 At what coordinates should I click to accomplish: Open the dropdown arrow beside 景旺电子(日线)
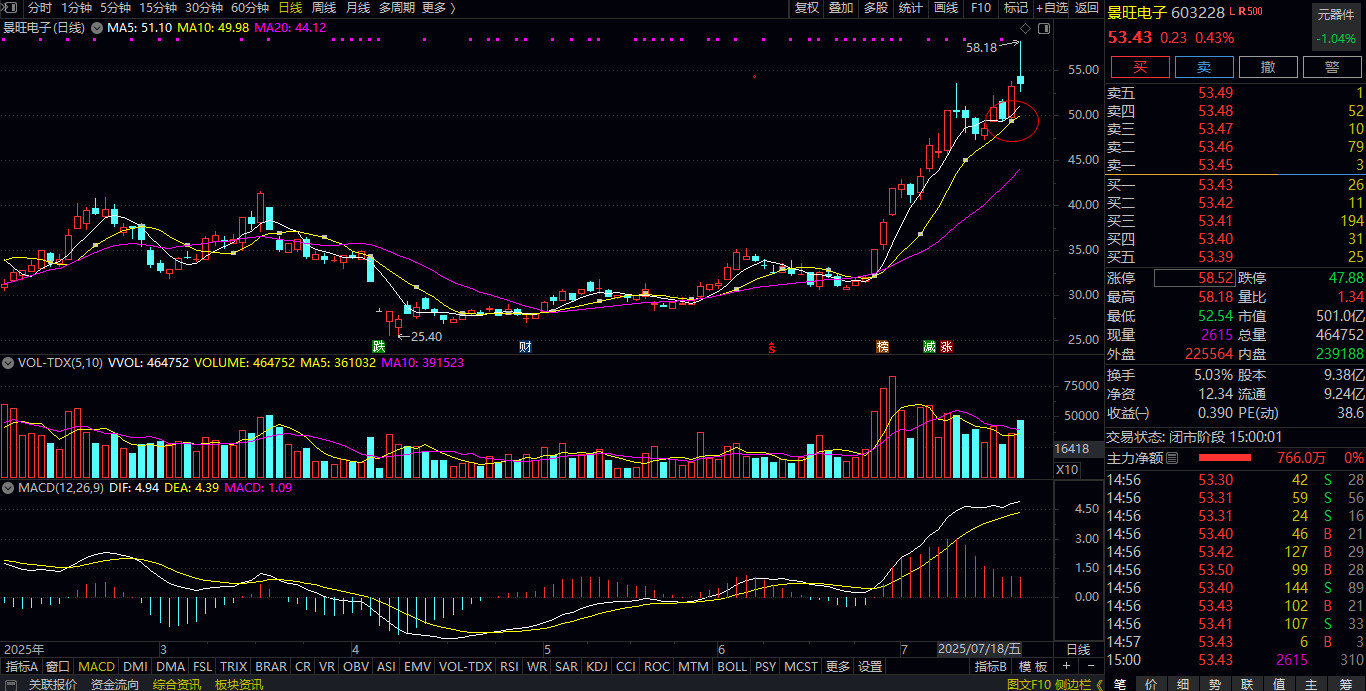pos(97,28)
